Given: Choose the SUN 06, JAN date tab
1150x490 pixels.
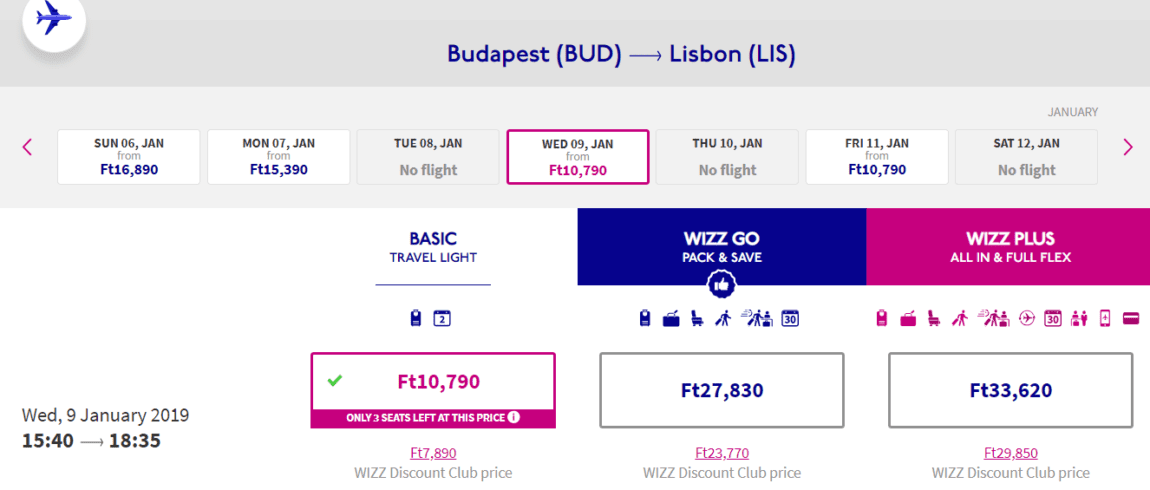Looking at the screenshot, I should point(128,157).
